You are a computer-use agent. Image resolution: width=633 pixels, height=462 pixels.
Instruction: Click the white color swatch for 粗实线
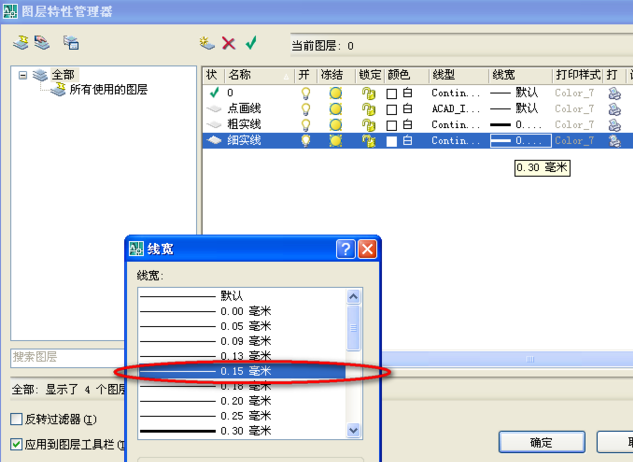(392, 125)
